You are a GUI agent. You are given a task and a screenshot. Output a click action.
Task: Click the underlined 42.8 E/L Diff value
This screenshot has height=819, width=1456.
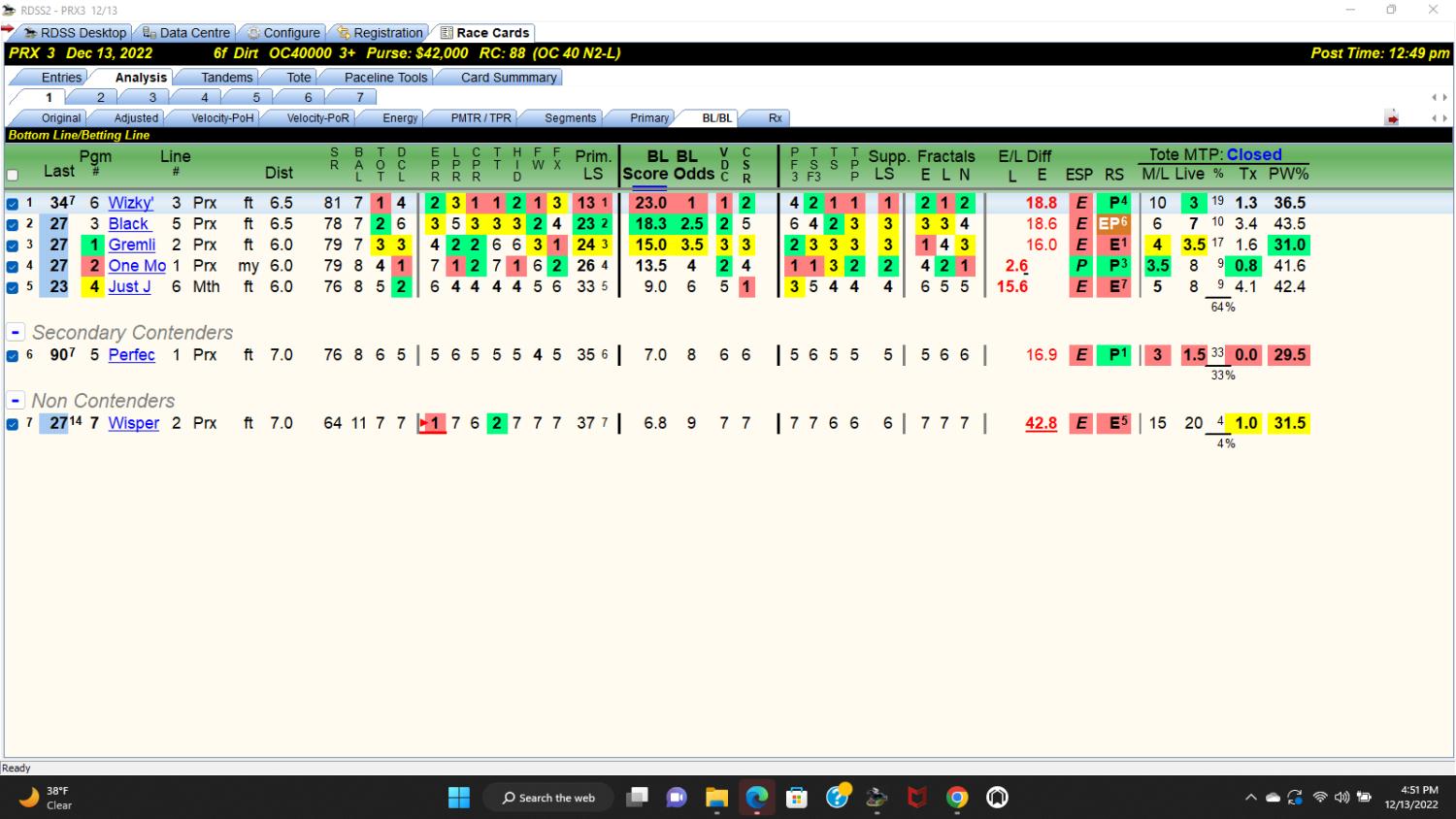coord(1041,423)
